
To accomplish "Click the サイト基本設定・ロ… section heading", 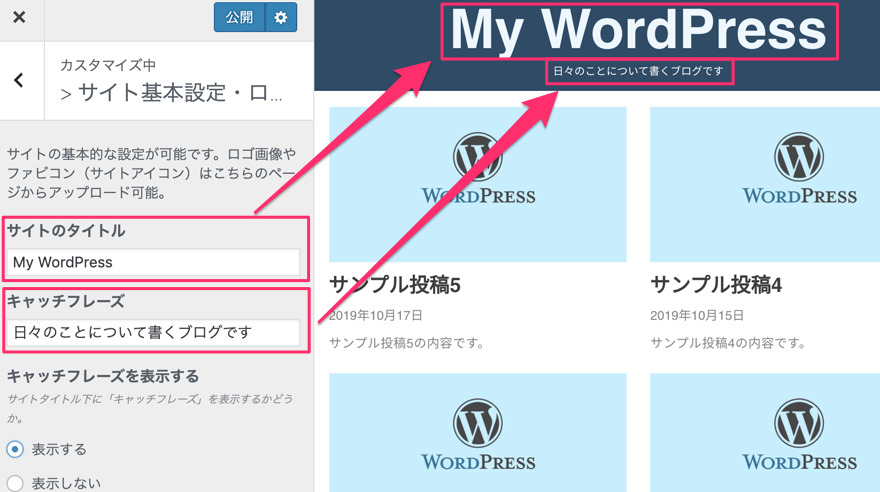I will click(x=171, y=93).
